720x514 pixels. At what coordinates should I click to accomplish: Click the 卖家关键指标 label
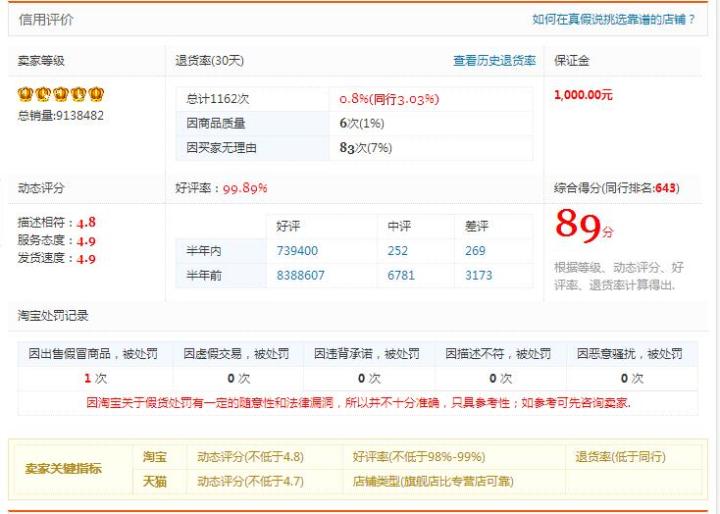point(63,469)
